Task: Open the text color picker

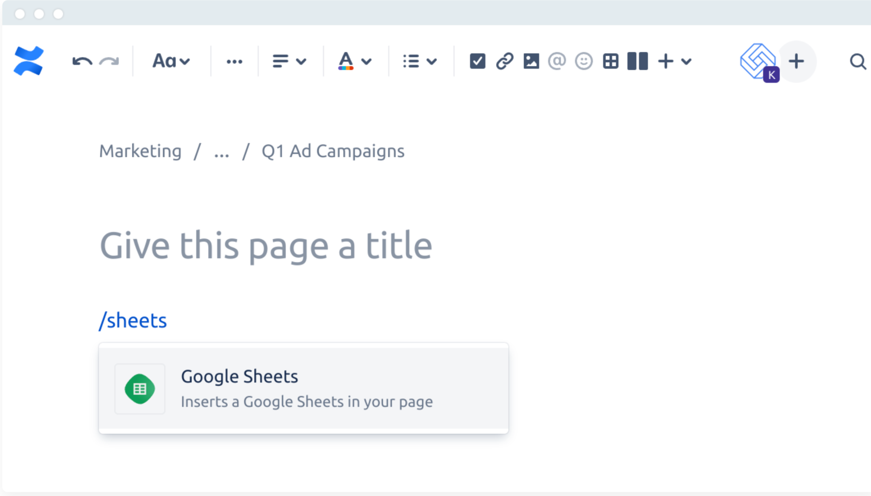Action: tap(354, 62)
